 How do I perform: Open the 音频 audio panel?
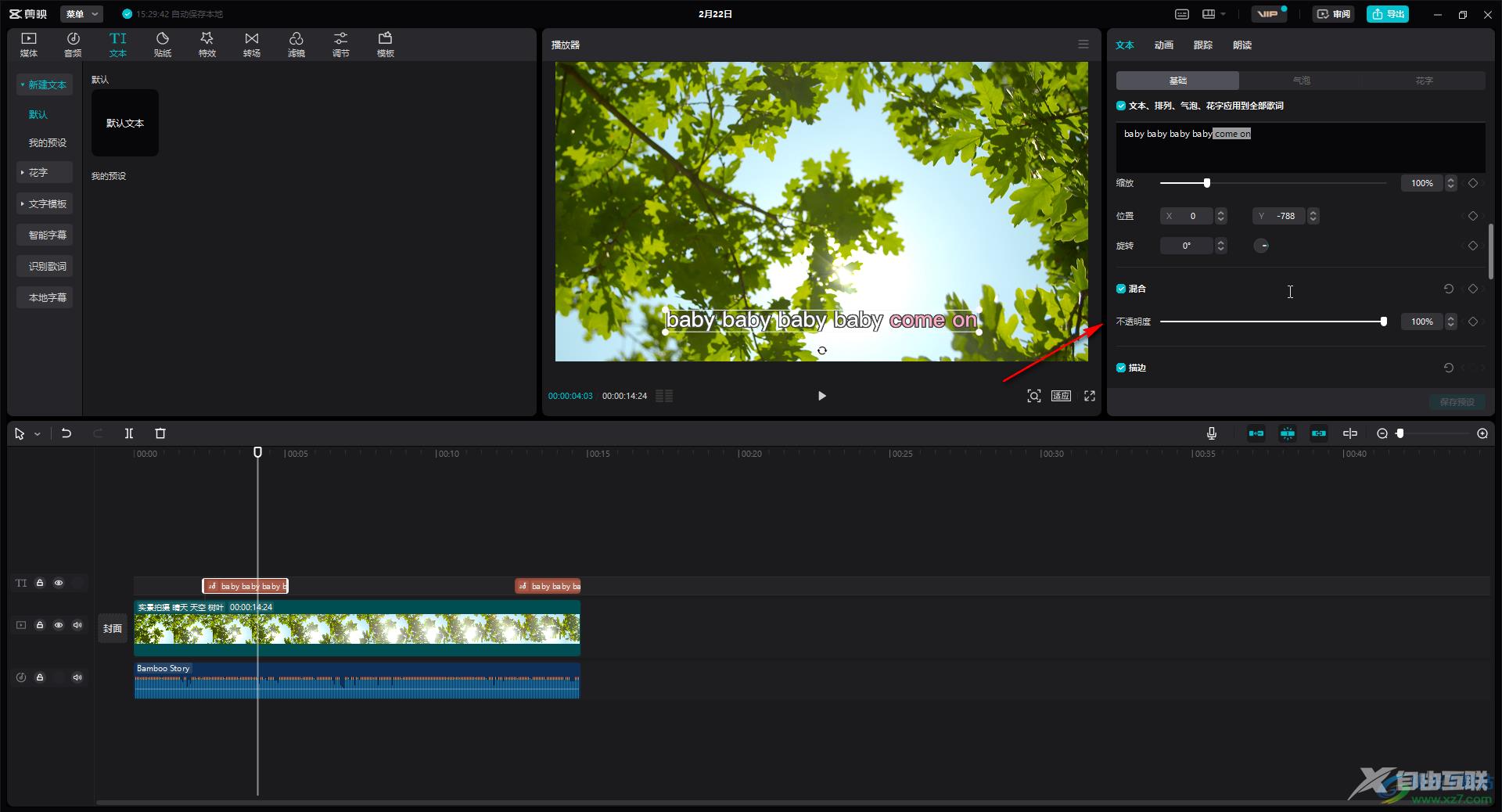(x=73, y=45)
